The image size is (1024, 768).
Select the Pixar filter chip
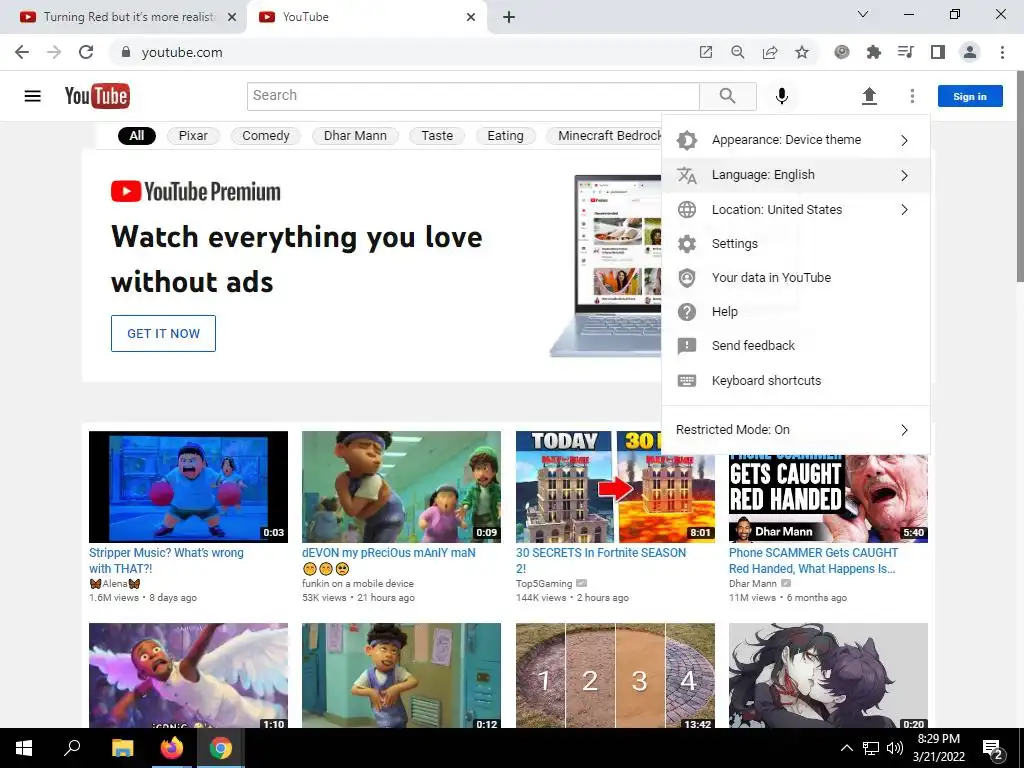193,136
